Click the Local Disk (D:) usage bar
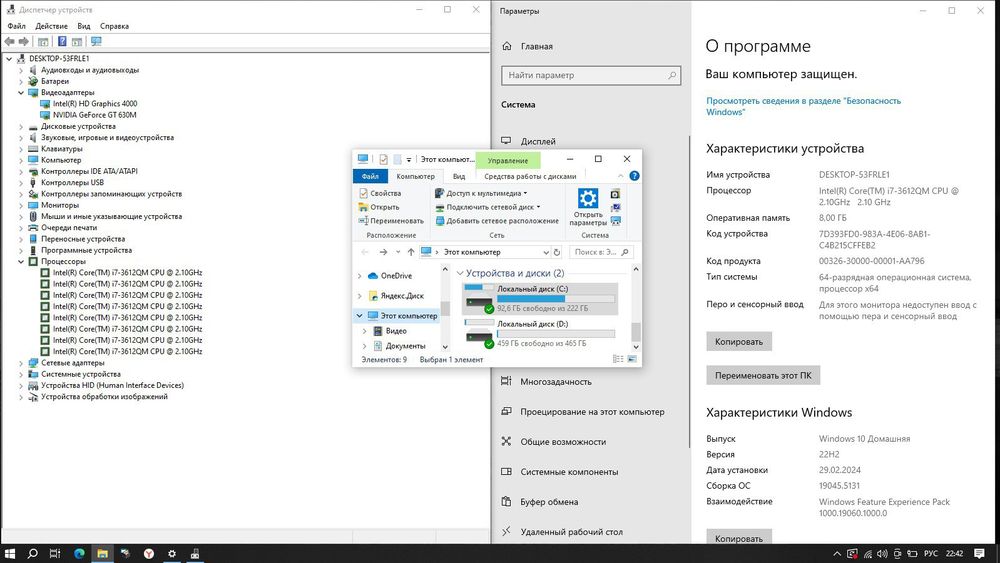The width and height of the screenshot is (1000, 563). click(x=555, y=333)
